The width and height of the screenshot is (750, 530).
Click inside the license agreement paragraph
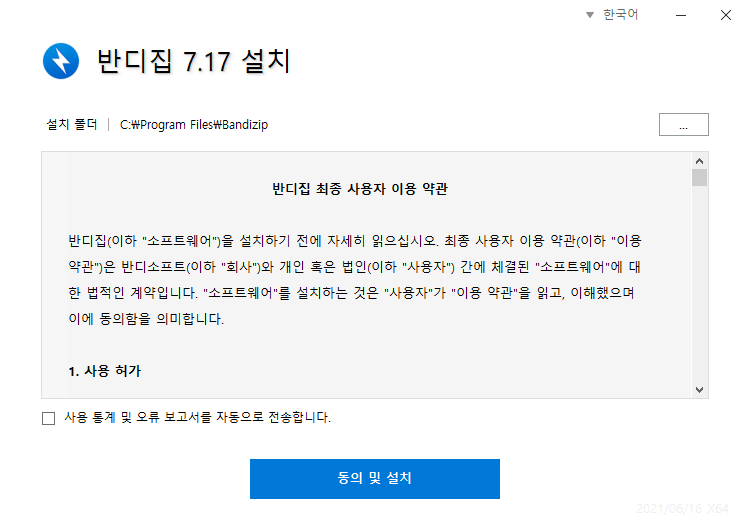click(x=354, y=279)
